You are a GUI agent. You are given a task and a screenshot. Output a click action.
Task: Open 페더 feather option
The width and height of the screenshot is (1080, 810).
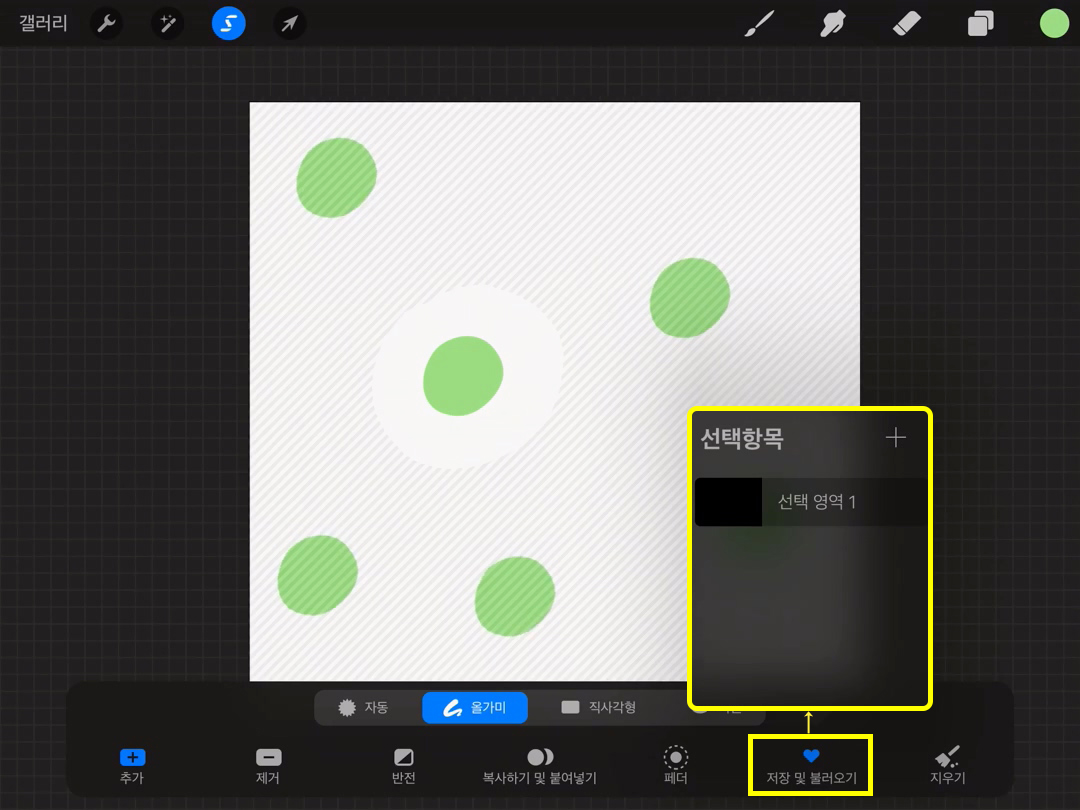point(676,765)
